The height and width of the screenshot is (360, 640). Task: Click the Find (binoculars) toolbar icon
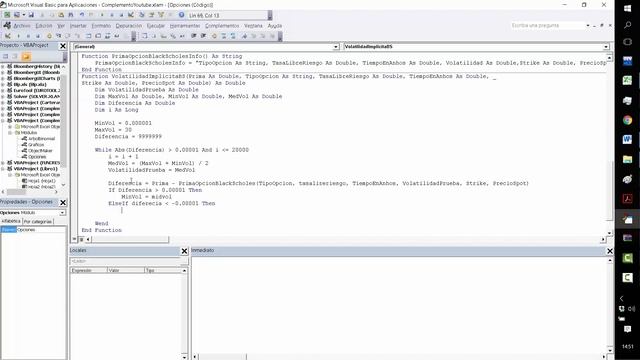tap(71, 15)
